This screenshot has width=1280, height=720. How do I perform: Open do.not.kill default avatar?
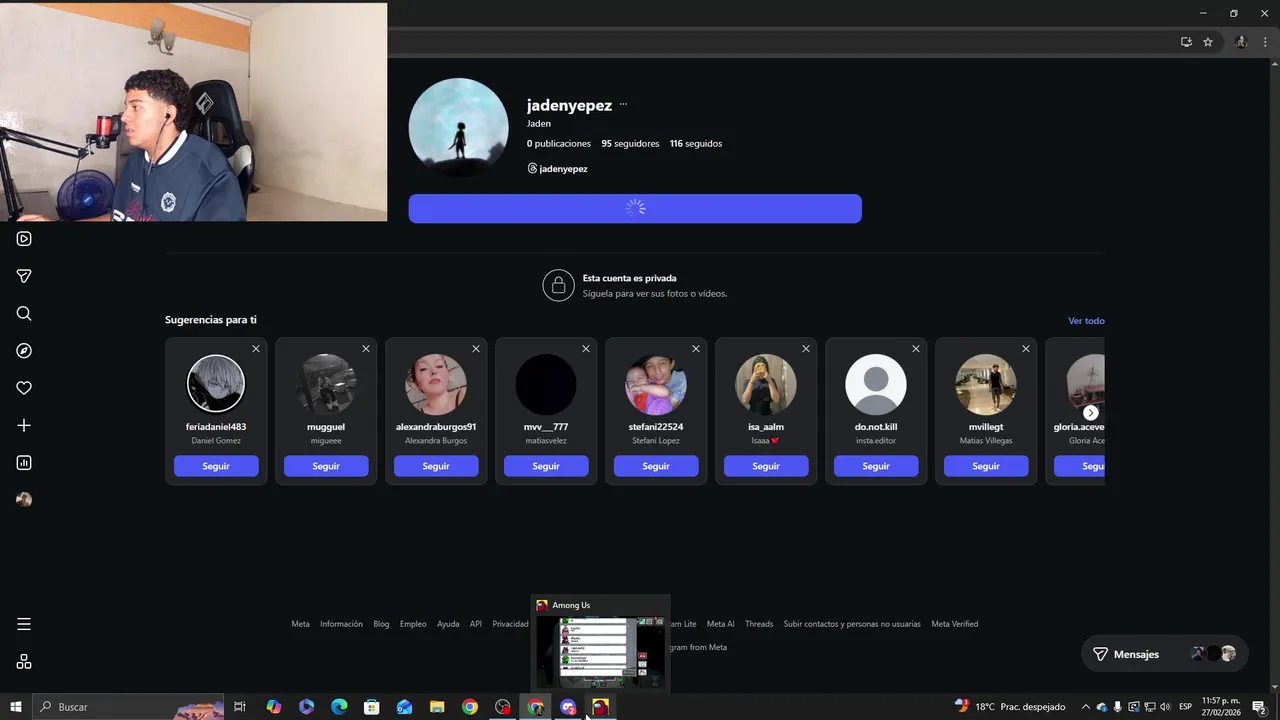click(x=876, y=384)
